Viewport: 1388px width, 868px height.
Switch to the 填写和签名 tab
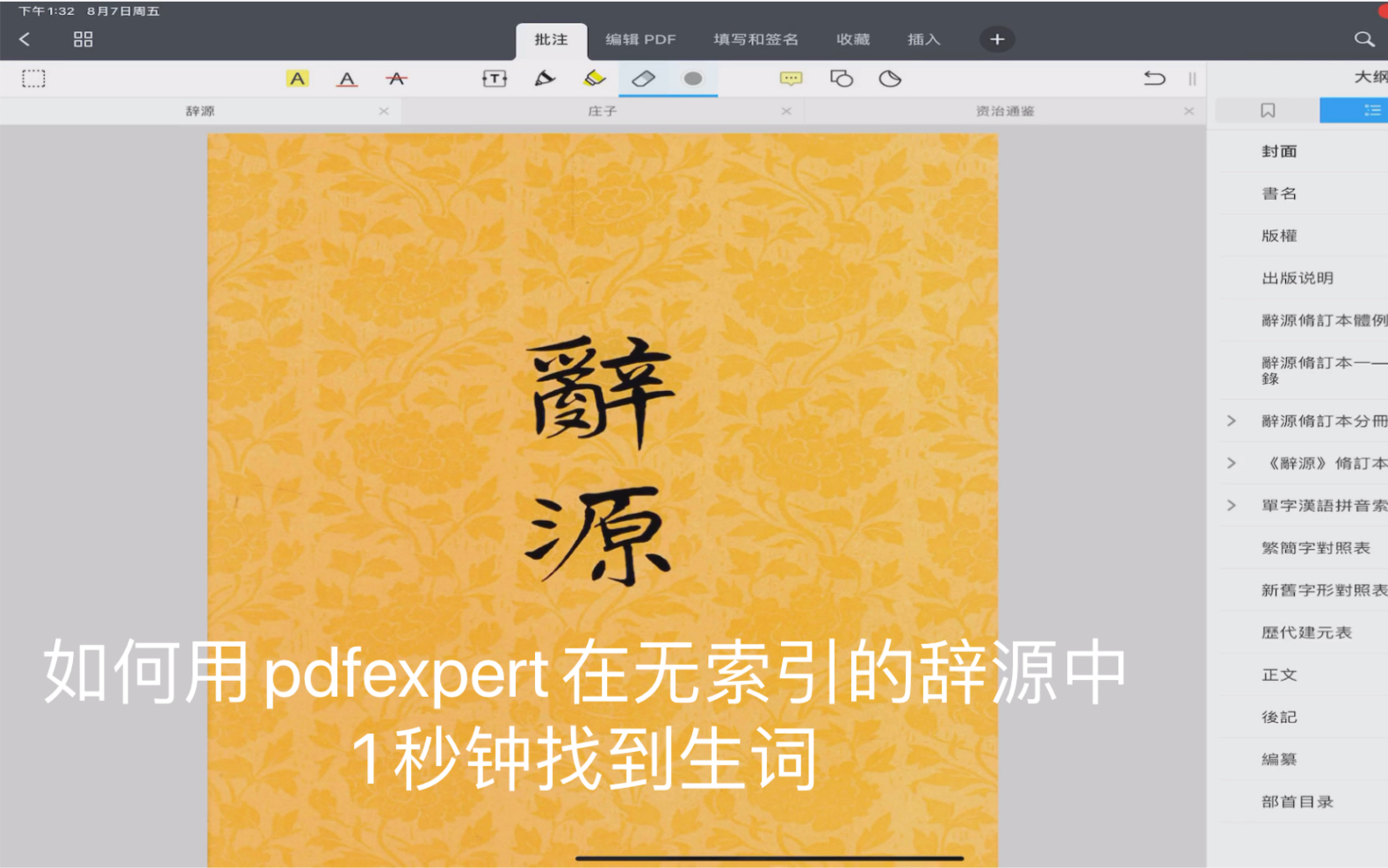[756, 40]
